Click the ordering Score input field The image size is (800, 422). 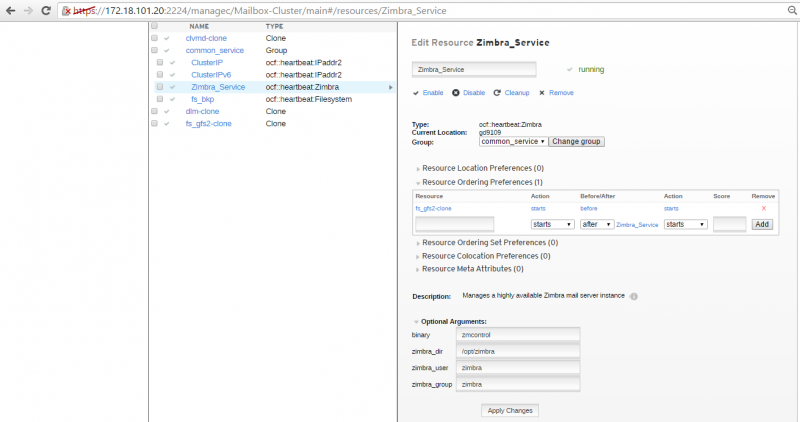tap(730, 224)
